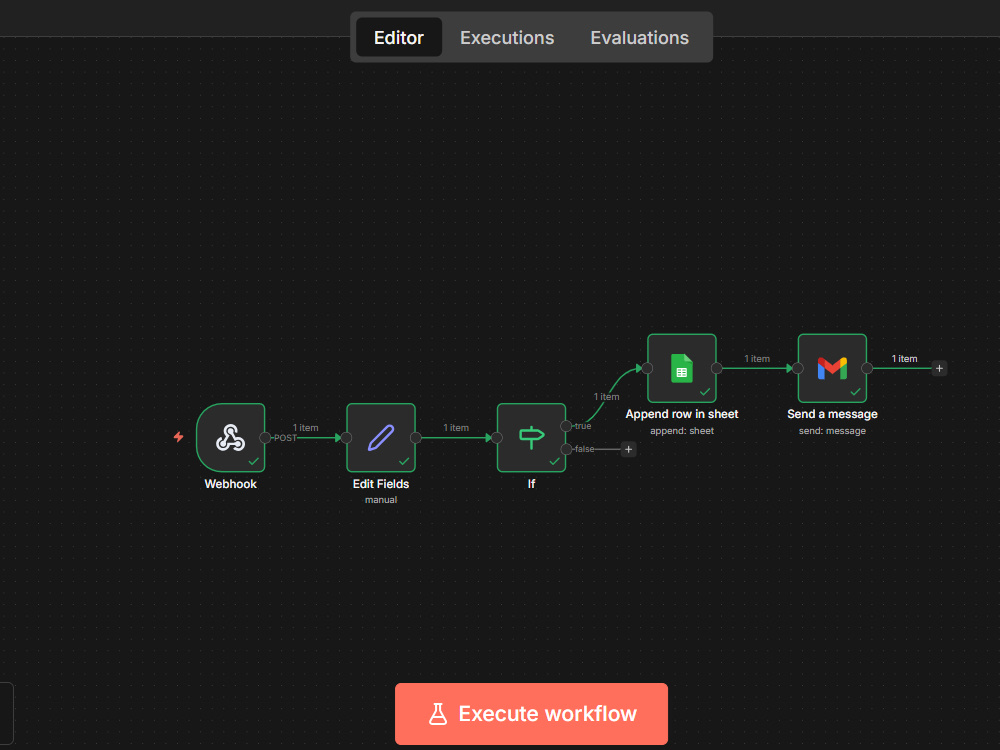Click '1 item' on the If true branch

point(607,397)
